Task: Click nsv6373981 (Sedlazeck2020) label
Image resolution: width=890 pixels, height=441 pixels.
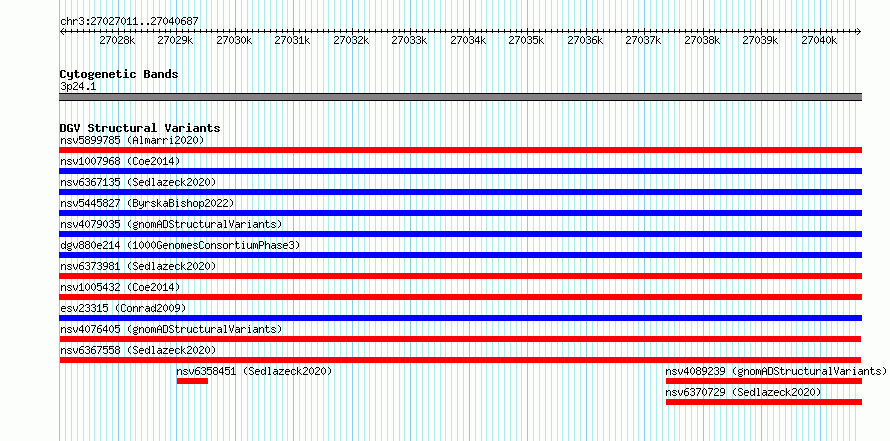Action: (138, 266)
